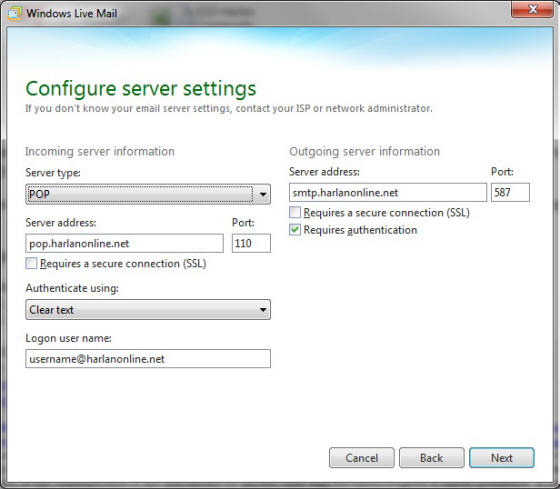Open the Server type POP dropdown
Viewport: 560px width, 489px height.
coord(148,194)
